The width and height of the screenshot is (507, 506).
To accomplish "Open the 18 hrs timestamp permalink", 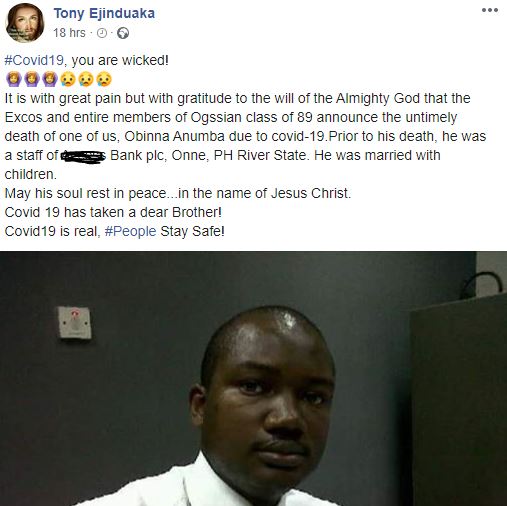I will point(69,33).
